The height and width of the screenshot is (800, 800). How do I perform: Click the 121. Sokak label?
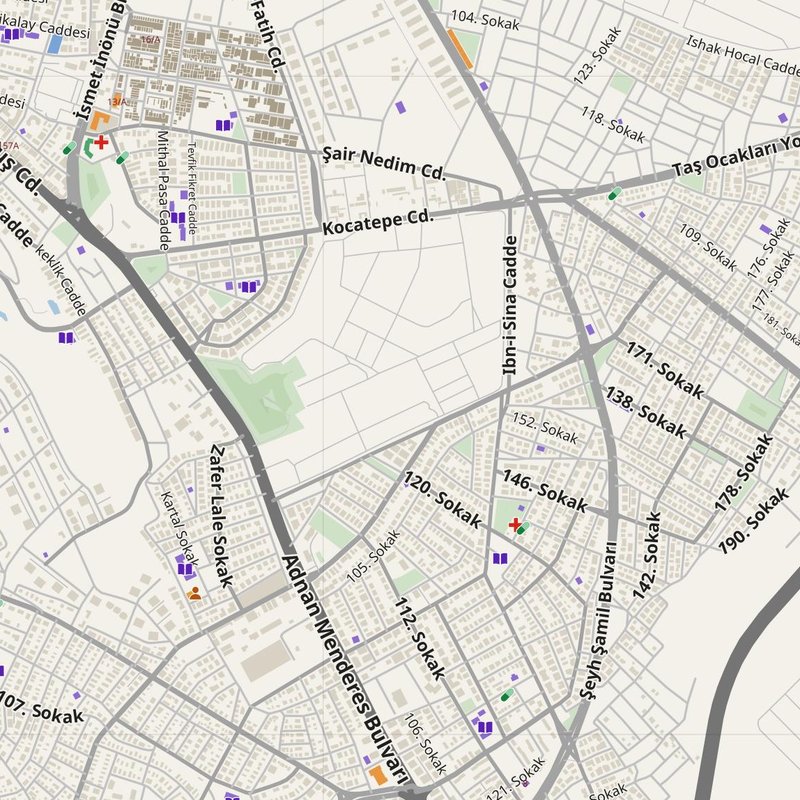point(516,778)
